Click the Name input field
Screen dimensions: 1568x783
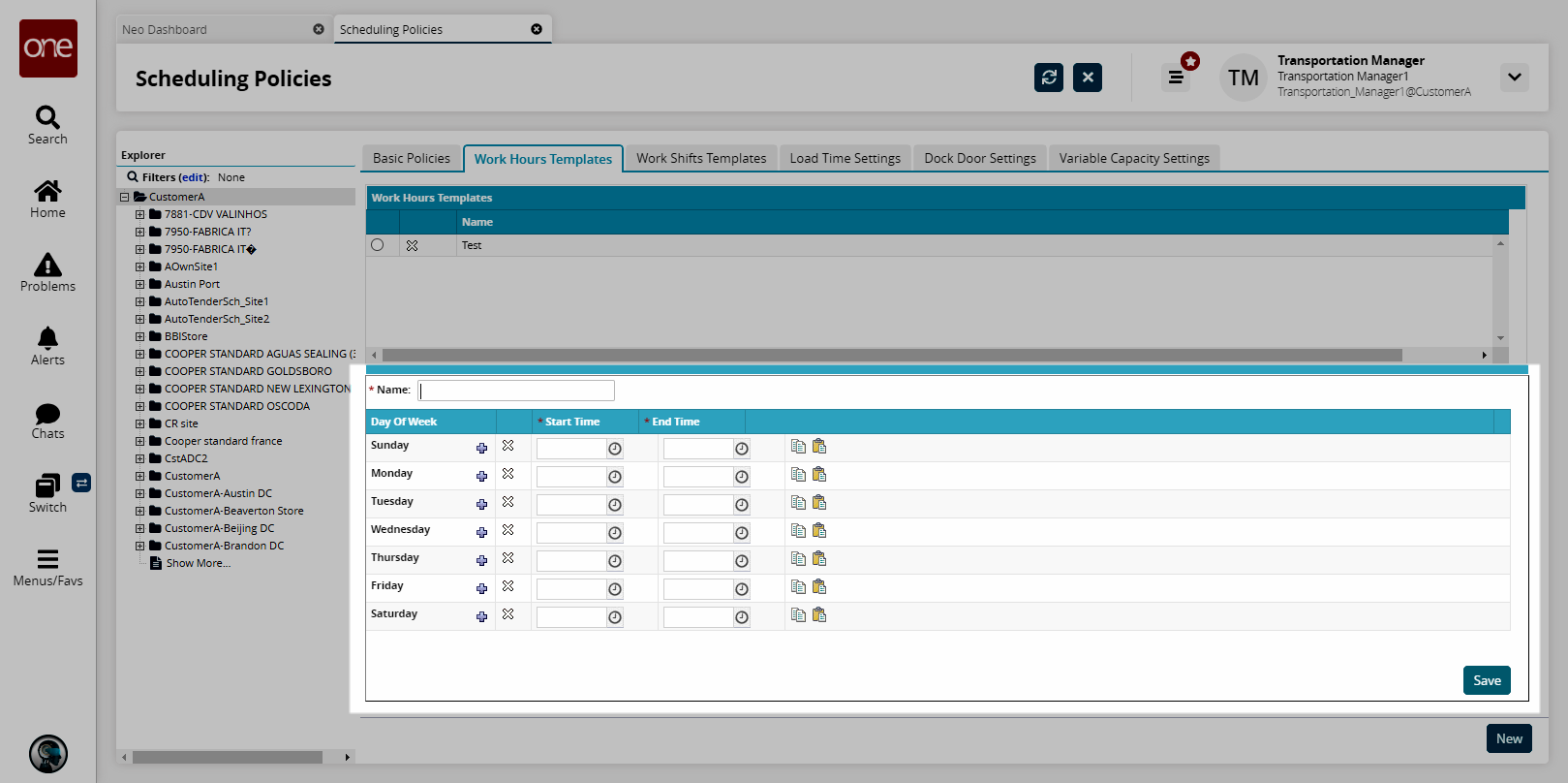tap(516, 390)
